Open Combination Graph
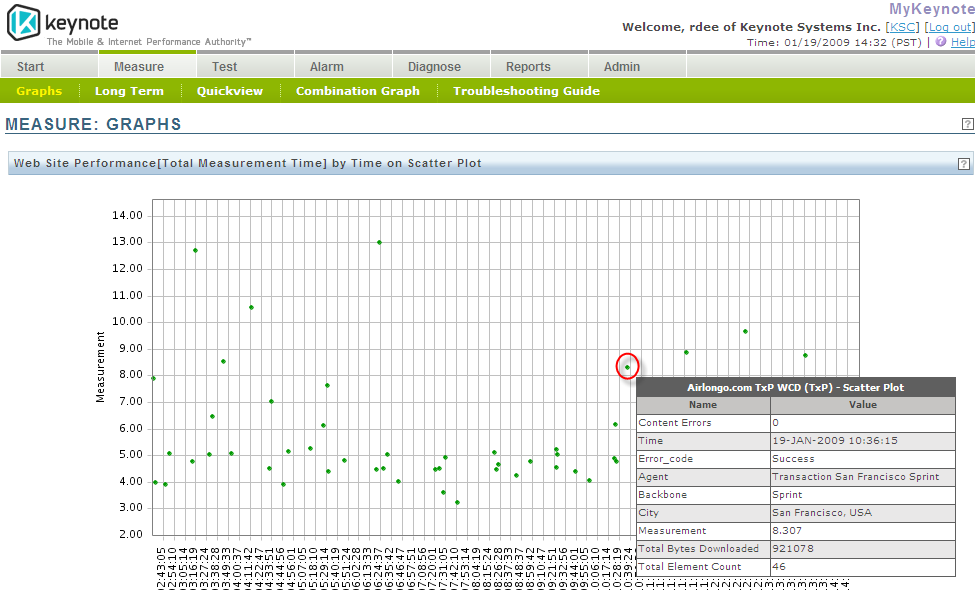This screenshot has width=975, height=590. (358, 91)
